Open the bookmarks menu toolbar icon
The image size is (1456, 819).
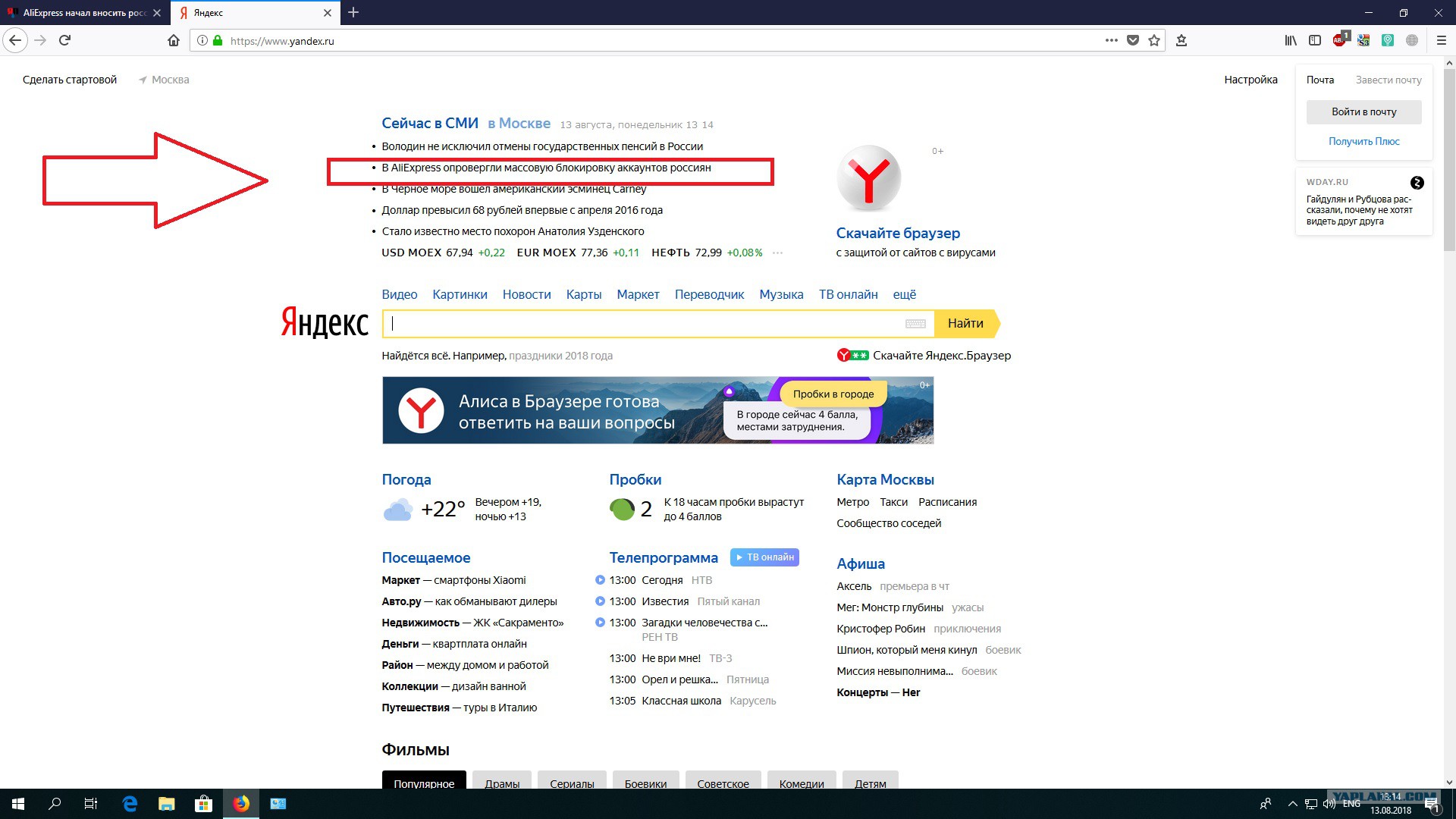pyautogui.click(x=1181, y=40)
